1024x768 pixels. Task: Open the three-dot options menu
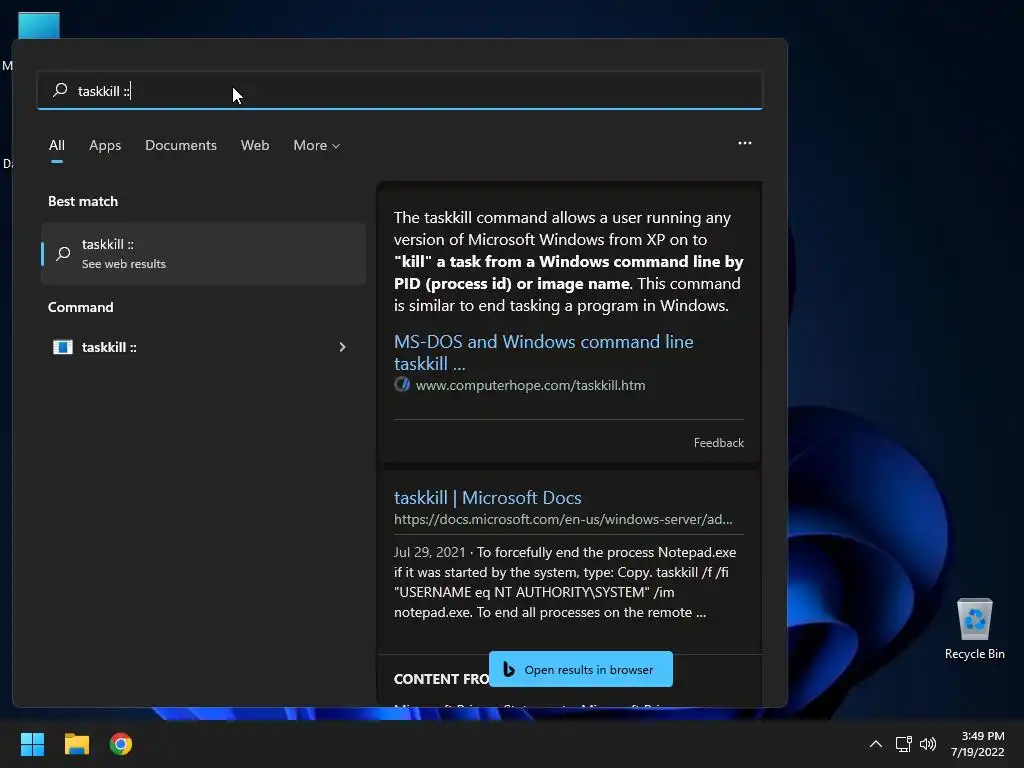tap(744, 143)
